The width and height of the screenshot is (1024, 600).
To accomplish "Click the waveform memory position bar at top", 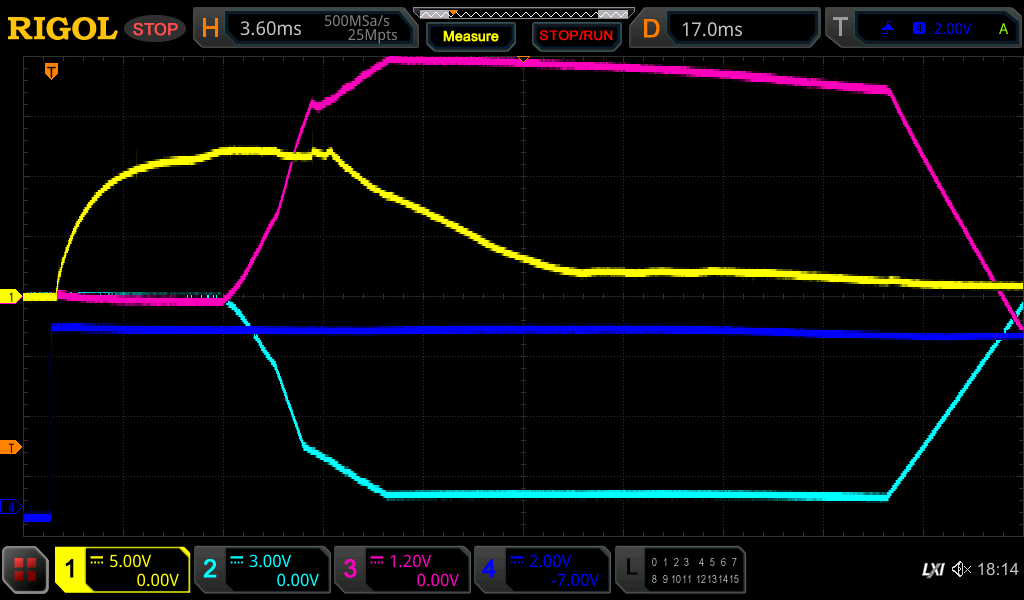I will point(523,14).
